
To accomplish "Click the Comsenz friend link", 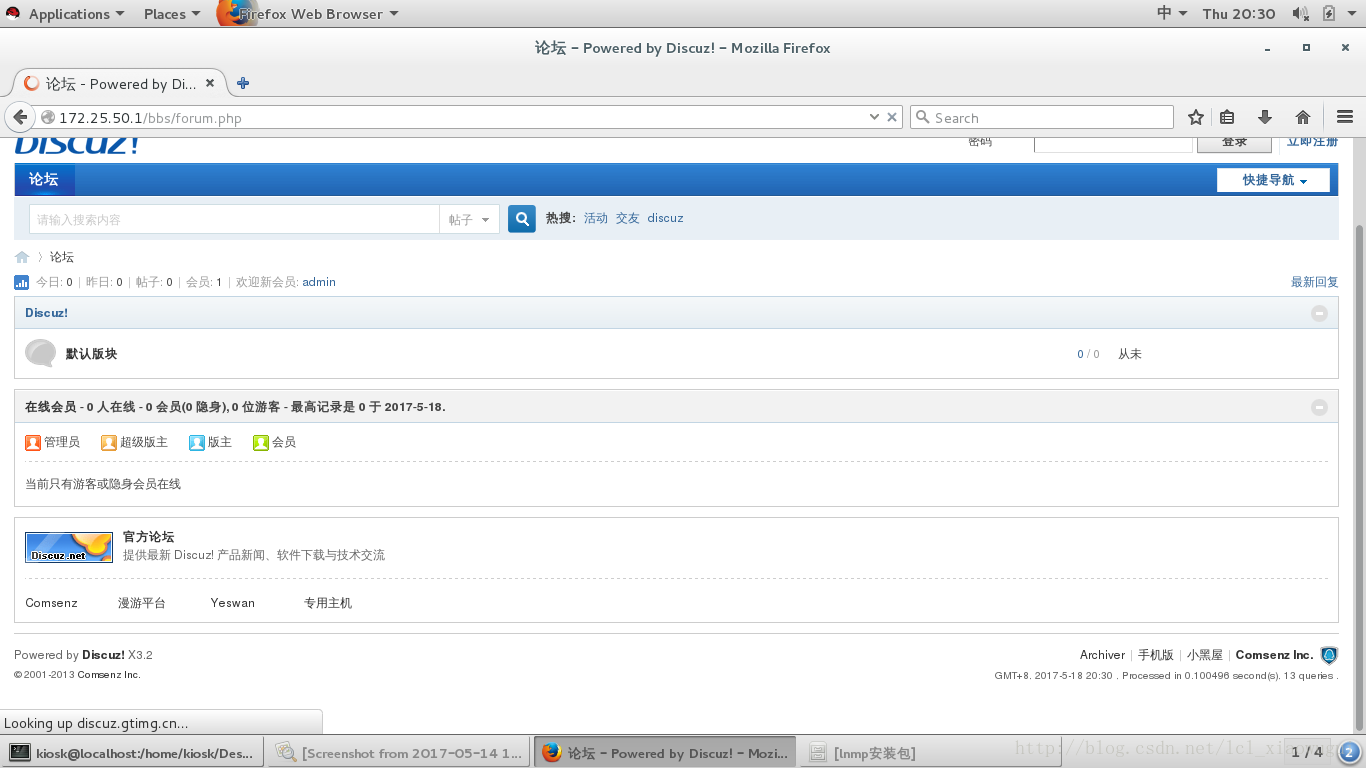I will [x=51, y=603].
